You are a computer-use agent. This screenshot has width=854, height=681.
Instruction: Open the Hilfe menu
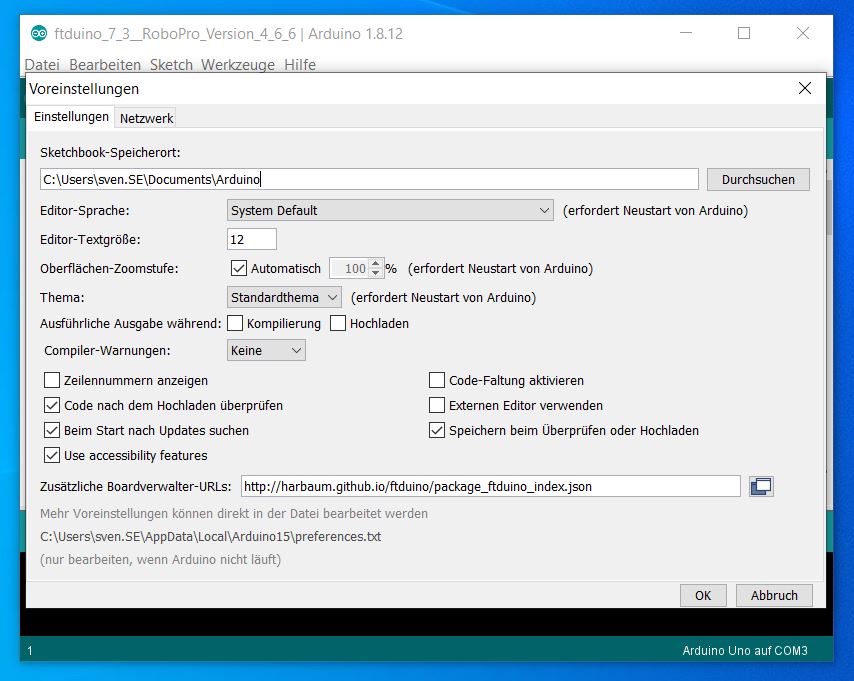pyautogui.click(x=300, y=64)
